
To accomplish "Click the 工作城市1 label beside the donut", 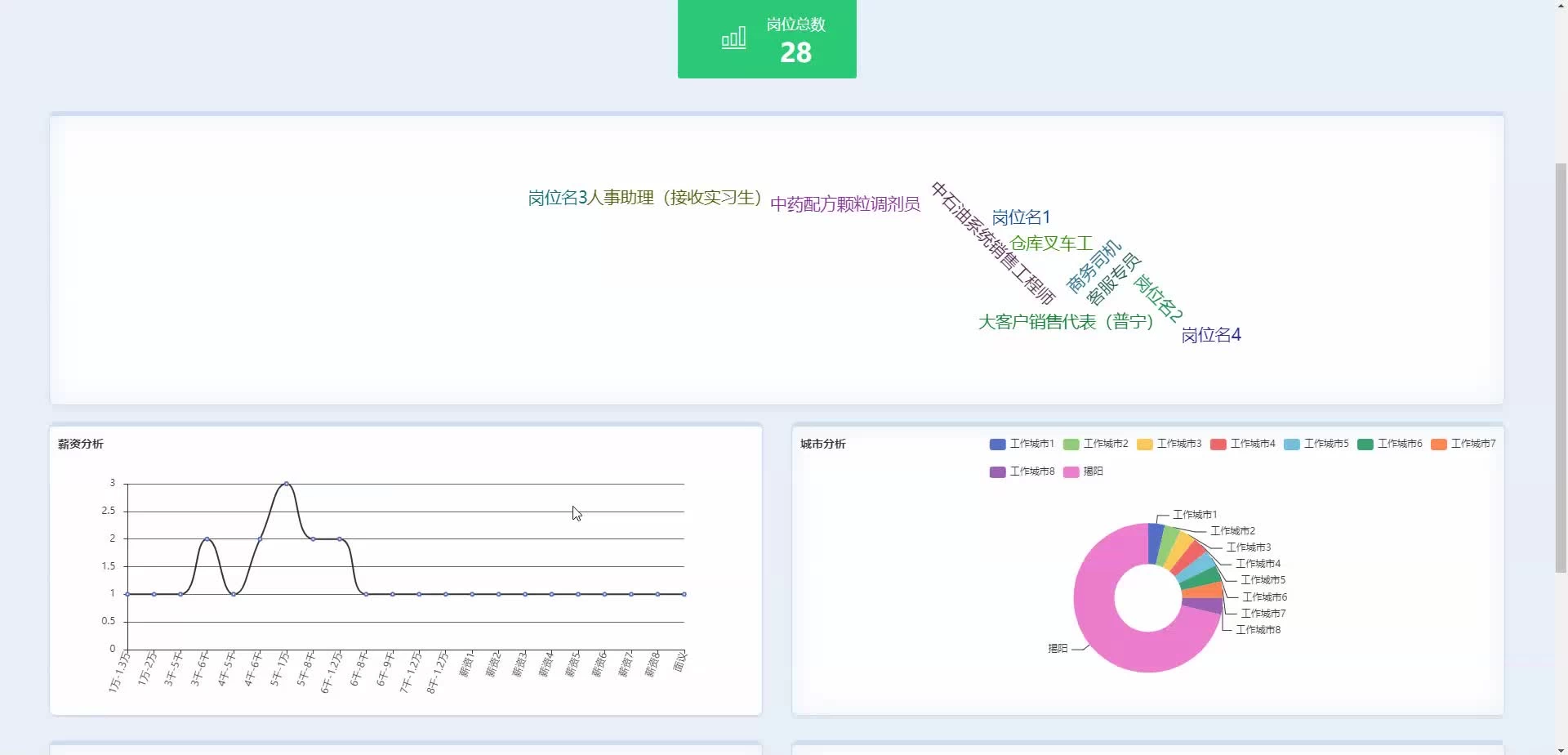I will [1195, 515].
